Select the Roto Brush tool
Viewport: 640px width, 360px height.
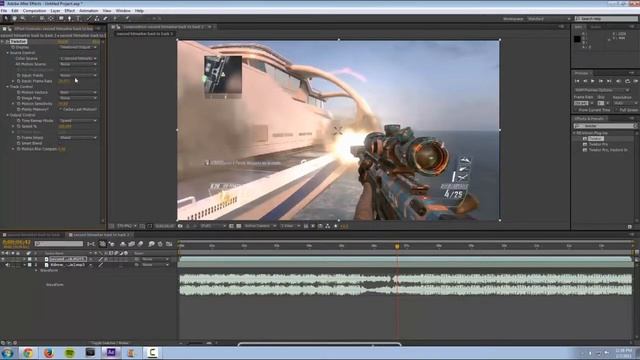[x=115, y=18]
